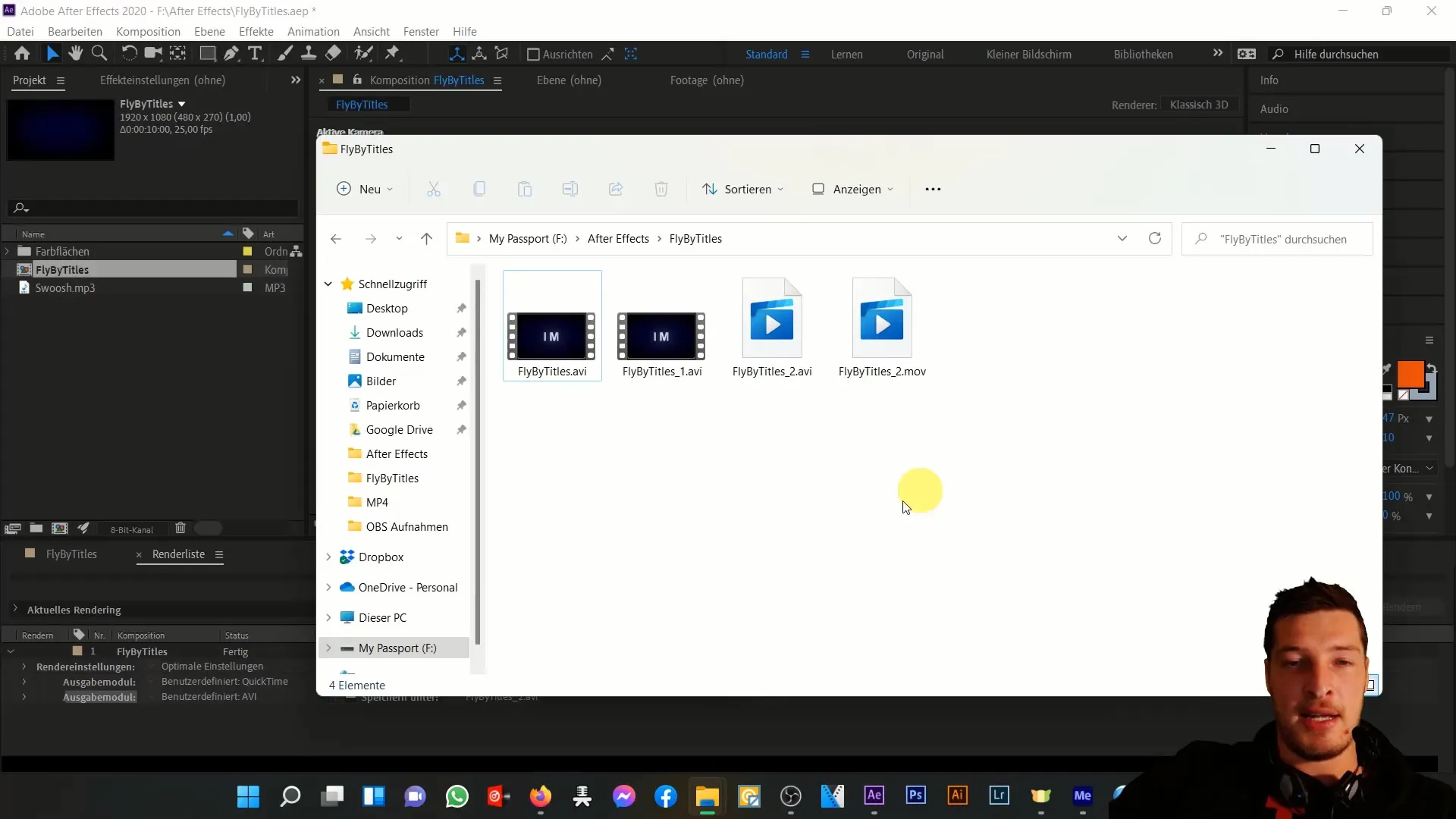Click the Sortieren dropdown in file browser

point(748,189)
